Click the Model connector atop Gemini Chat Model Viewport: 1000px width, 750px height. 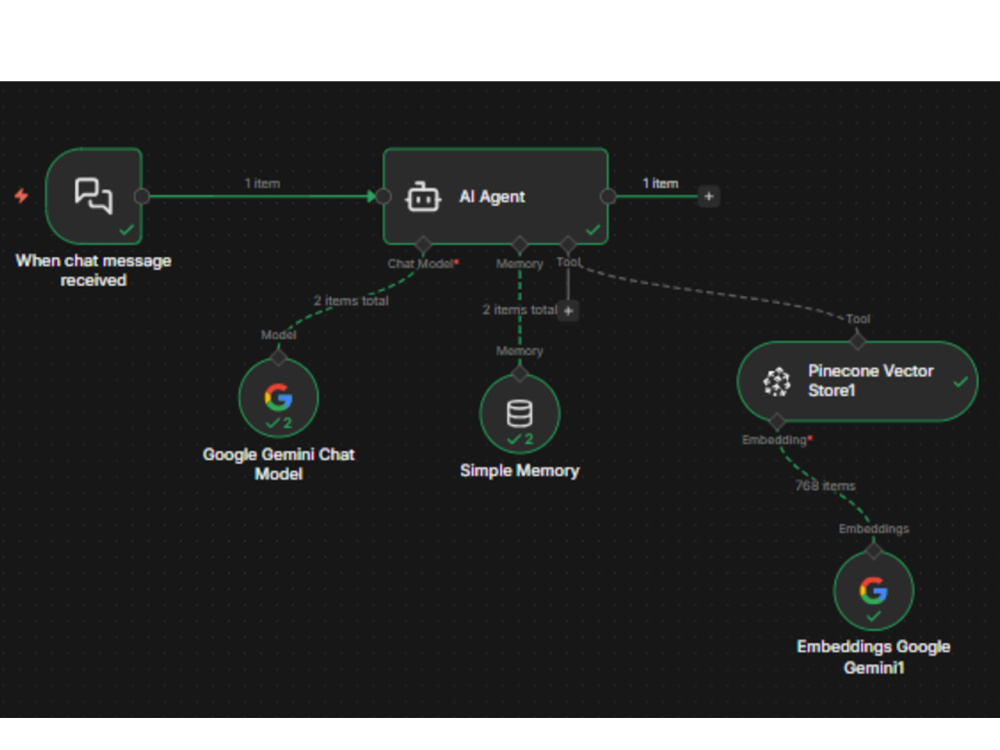point(279,357)
